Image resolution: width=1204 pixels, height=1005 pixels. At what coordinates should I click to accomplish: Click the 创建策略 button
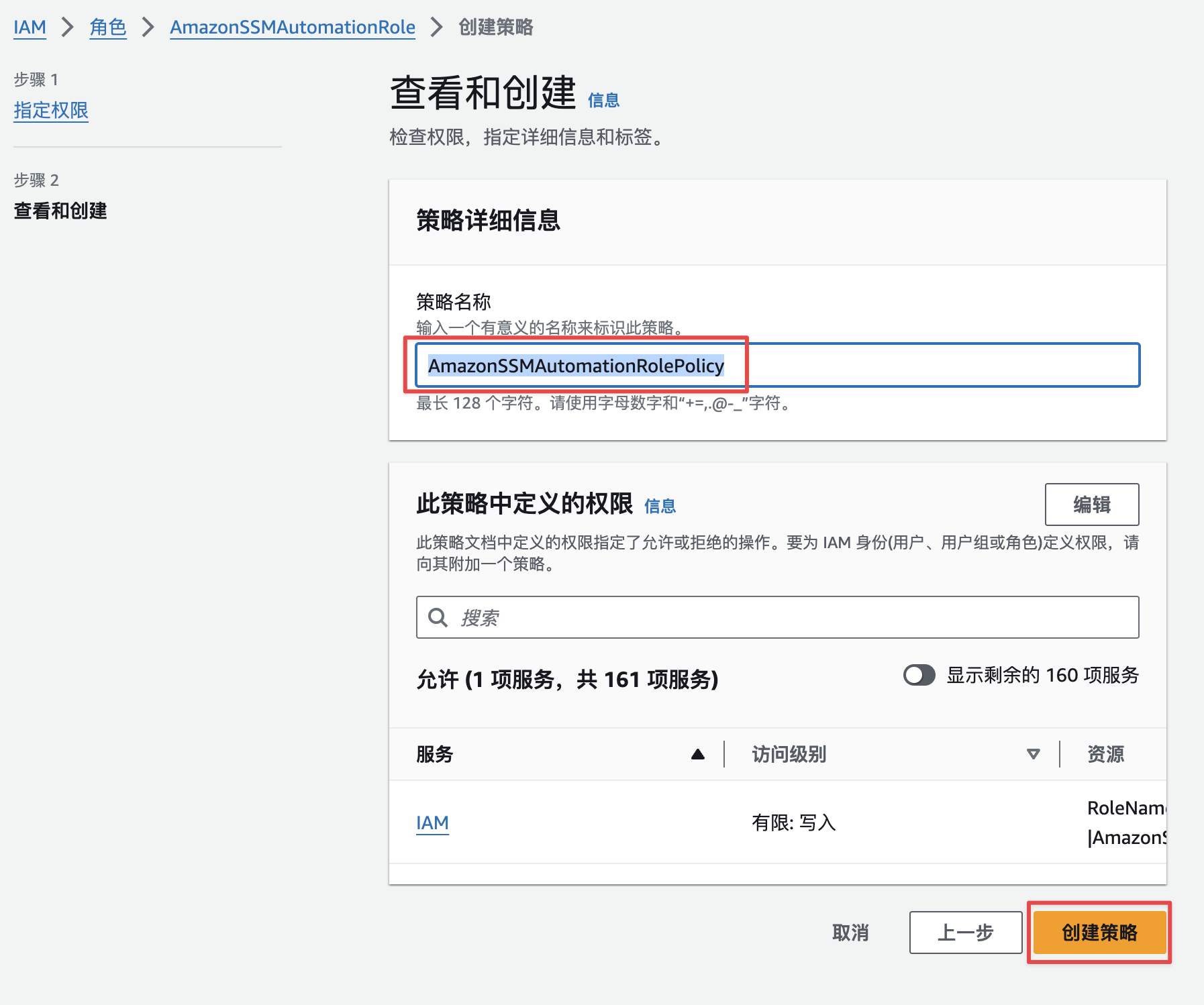pyautogui.click(x=1099, y=933)
